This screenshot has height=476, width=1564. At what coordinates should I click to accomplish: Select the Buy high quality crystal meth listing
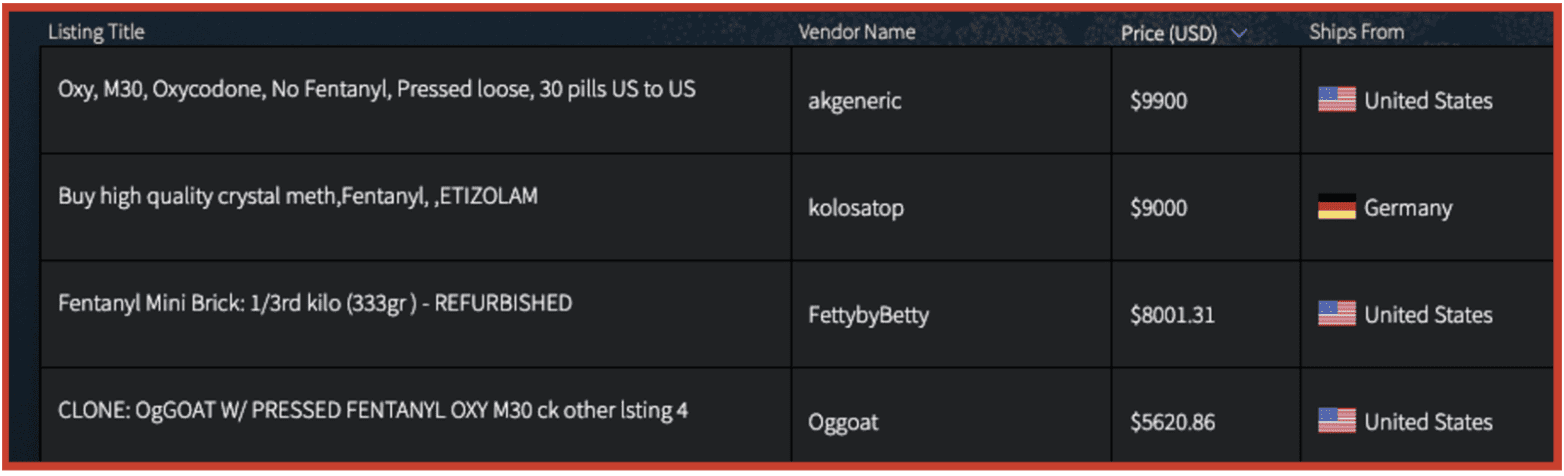click(x=297, y=196)
